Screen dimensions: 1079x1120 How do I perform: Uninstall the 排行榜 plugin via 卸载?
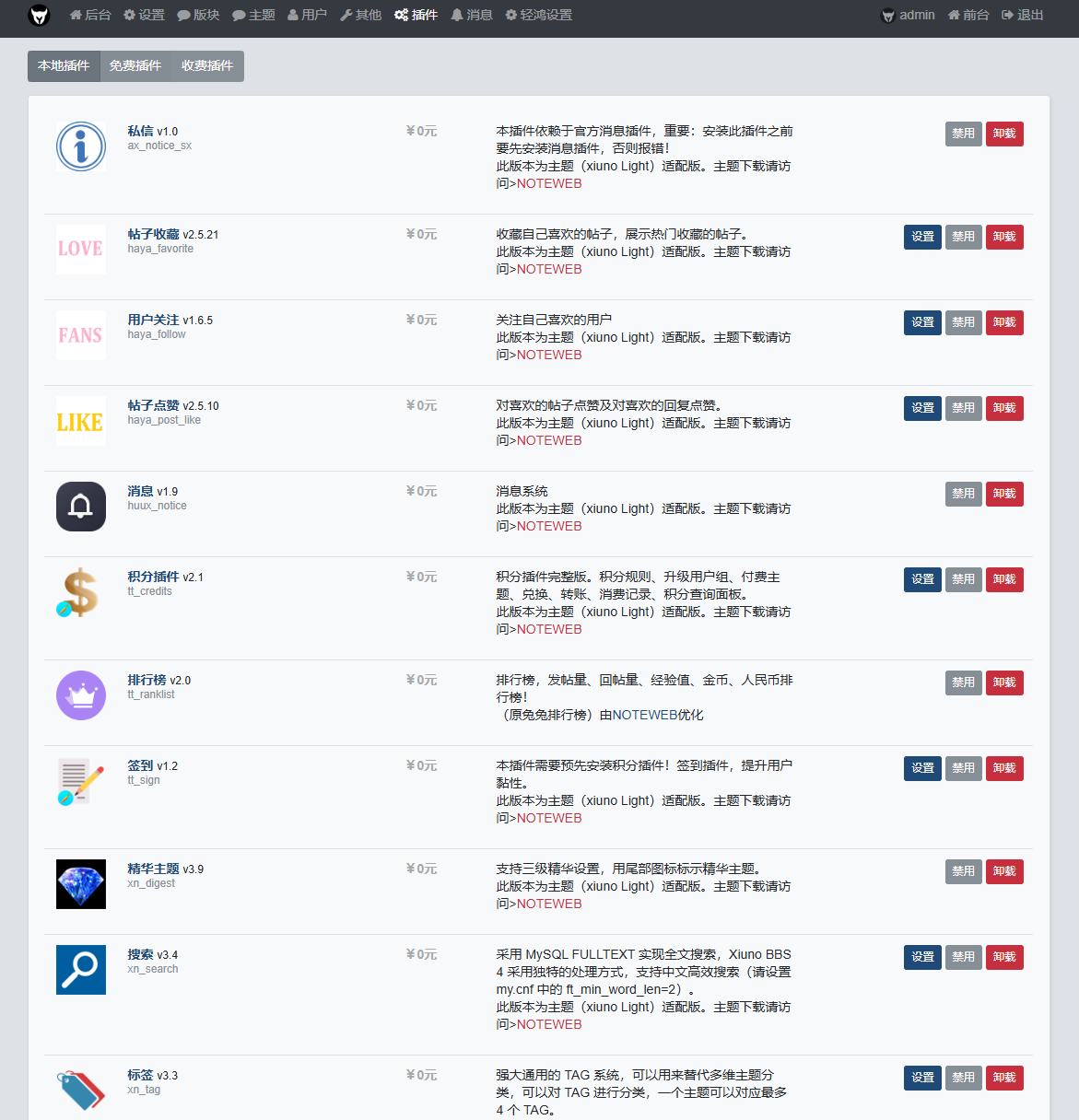point(1004,683)
